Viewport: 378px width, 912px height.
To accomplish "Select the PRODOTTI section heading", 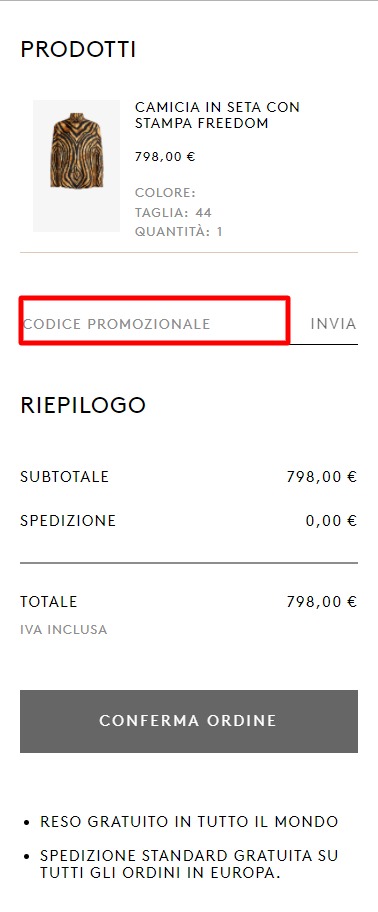I will 78,49.
